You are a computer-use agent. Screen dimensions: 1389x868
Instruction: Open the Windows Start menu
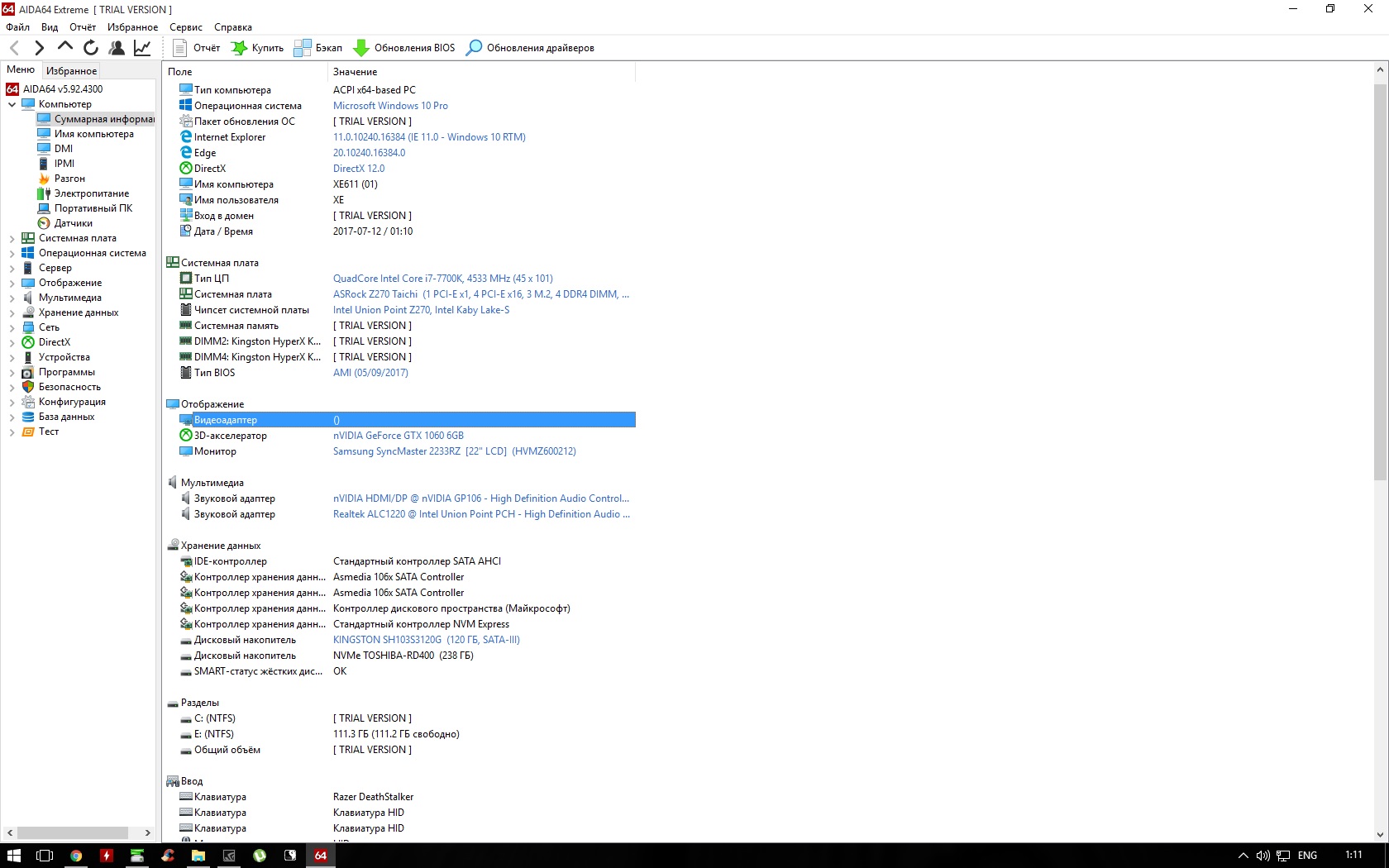[14, 856]
